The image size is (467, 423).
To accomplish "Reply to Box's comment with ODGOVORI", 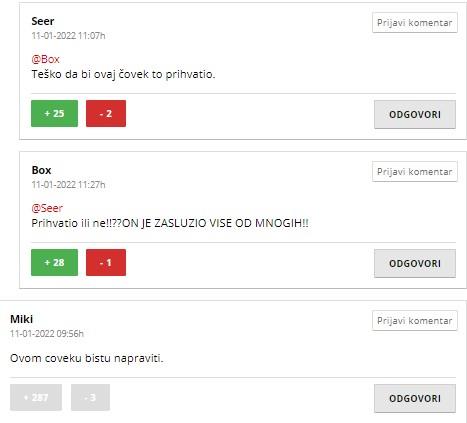I will (415, 263).
